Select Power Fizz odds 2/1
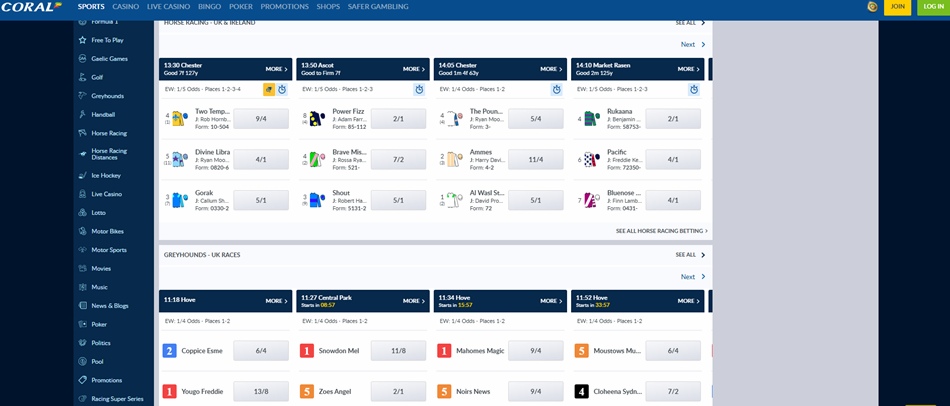This screenshot has height=406, width=950. point(398,119)
